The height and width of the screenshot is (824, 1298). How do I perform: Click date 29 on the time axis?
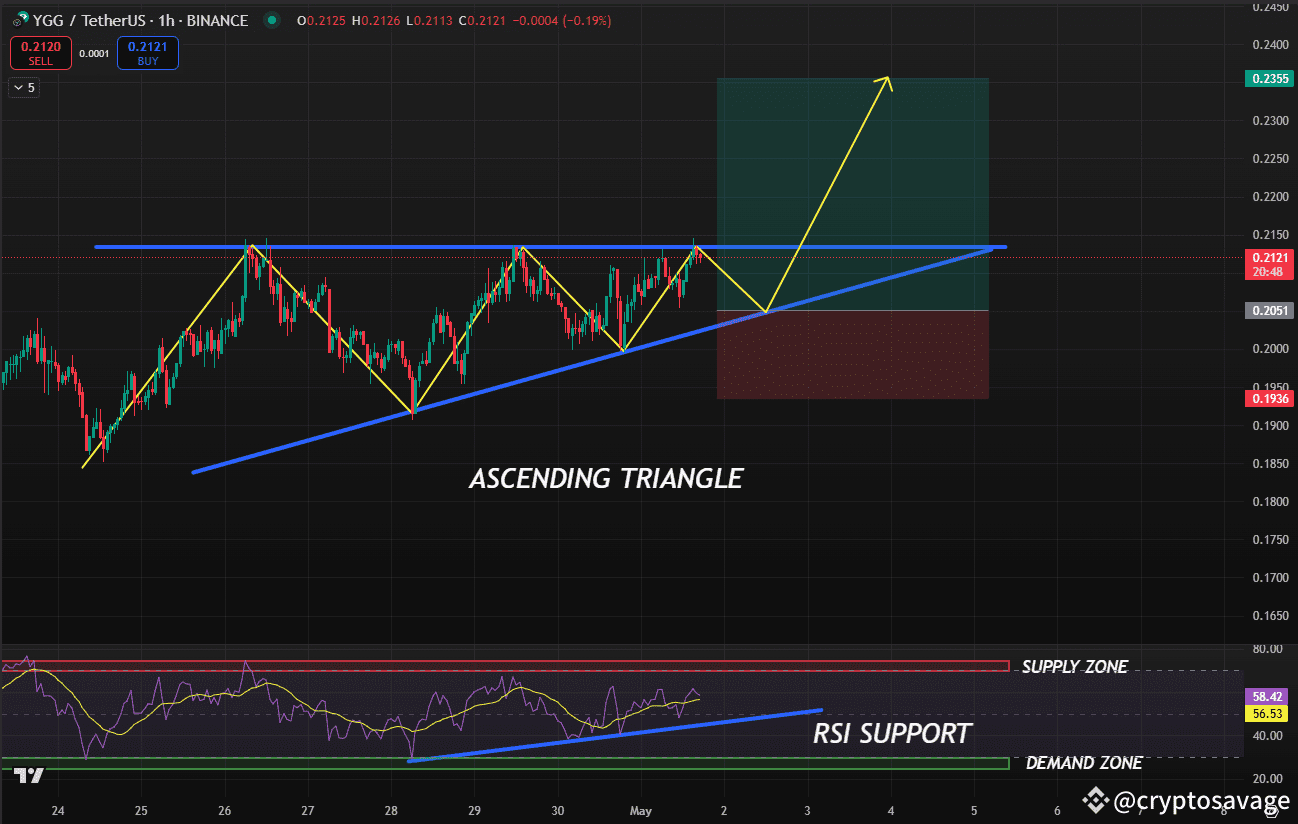pos(475,810)
